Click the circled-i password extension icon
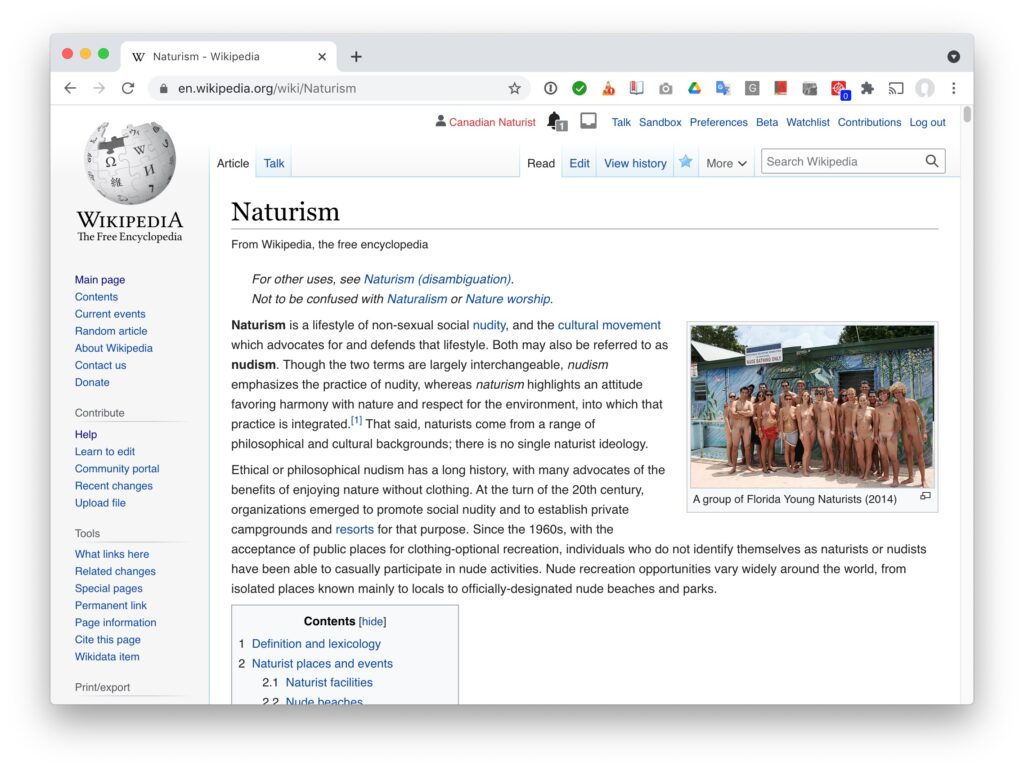The width and height of the screenshot is (1024, 771). point(551,88)
